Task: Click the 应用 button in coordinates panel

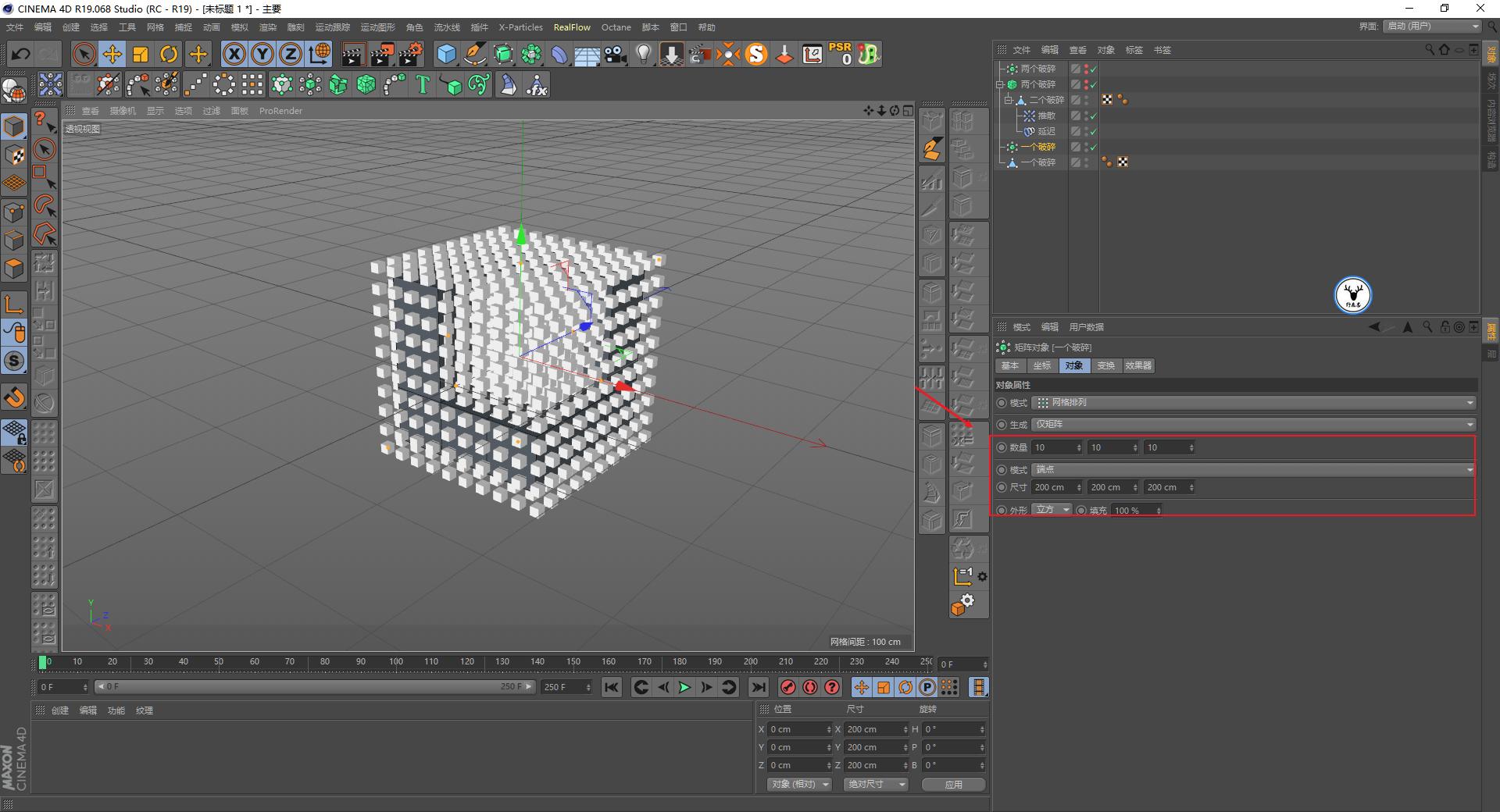Action: point(952,785)
